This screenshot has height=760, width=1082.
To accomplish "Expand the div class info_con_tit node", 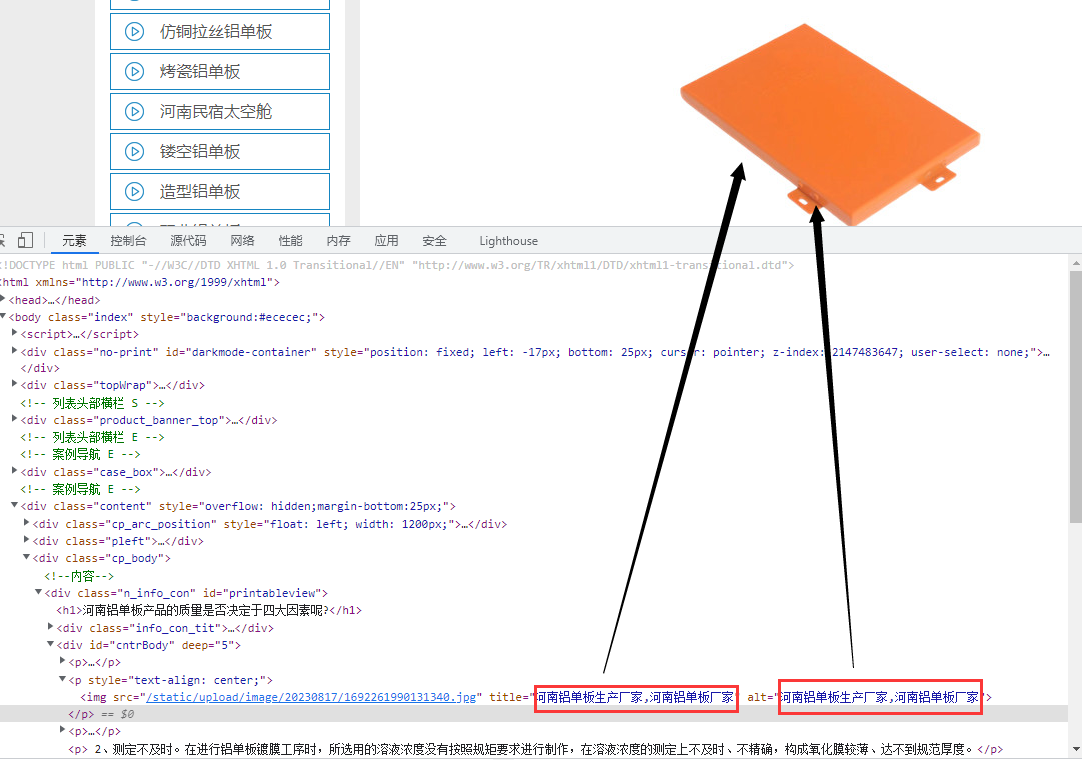I will [x=51, y=627].
